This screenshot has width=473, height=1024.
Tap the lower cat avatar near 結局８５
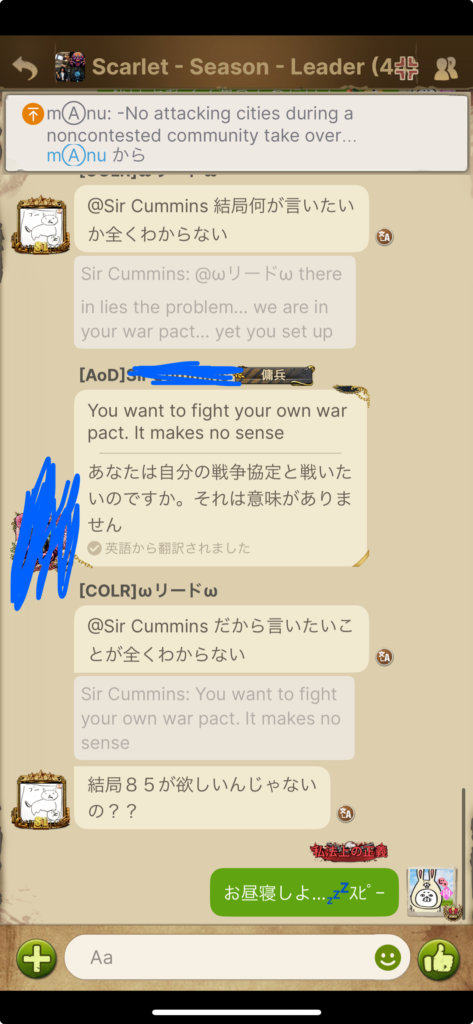coord(41,799)
